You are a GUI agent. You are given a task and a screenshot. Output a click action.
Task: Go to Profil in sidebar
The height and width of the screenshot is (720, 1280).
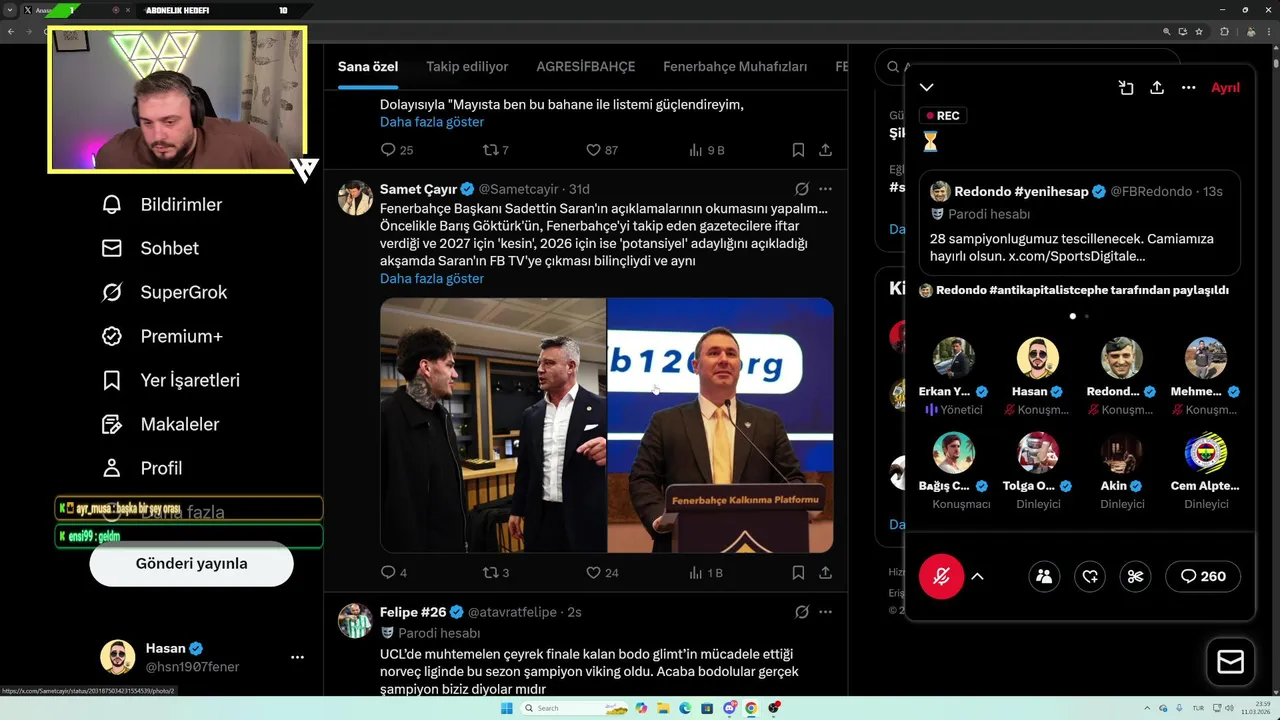point(142,468)
